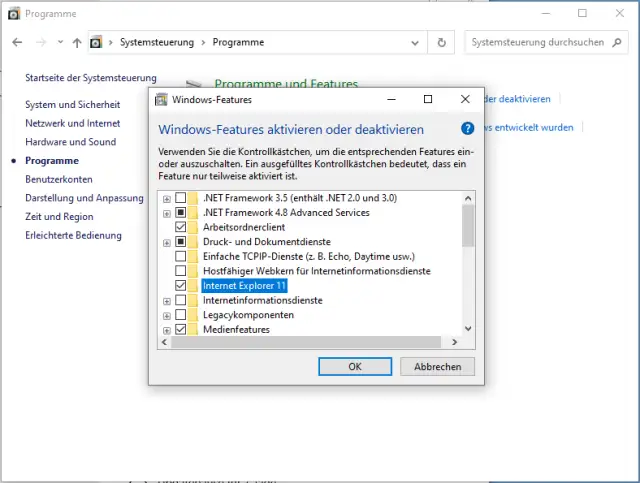Enable Einfache TCPIP-Dienste checkbox

180,256
